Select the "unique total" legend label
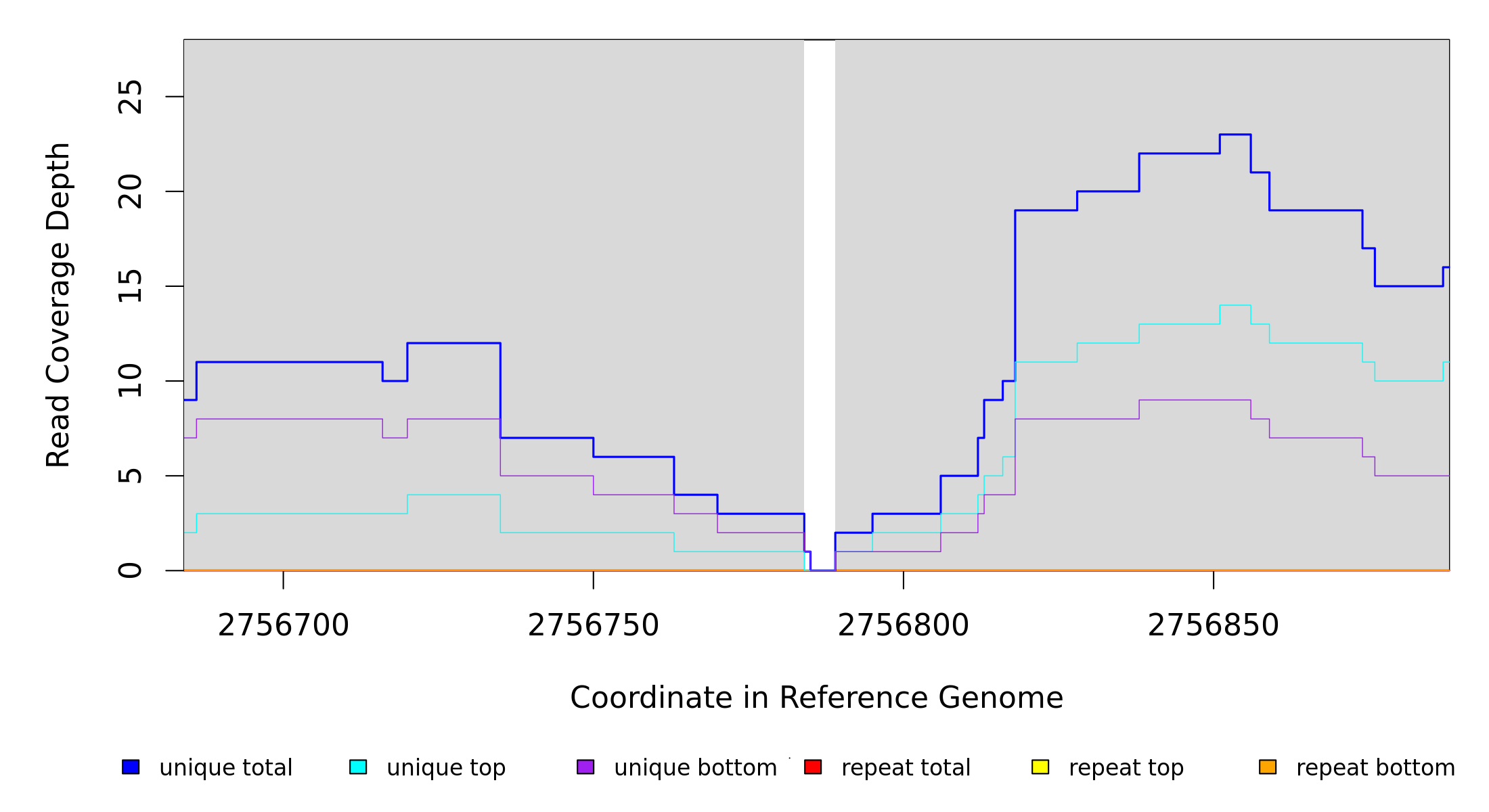Image resolution: width=1489 pixels, height=812 pixels. click(x=225, y=768)
